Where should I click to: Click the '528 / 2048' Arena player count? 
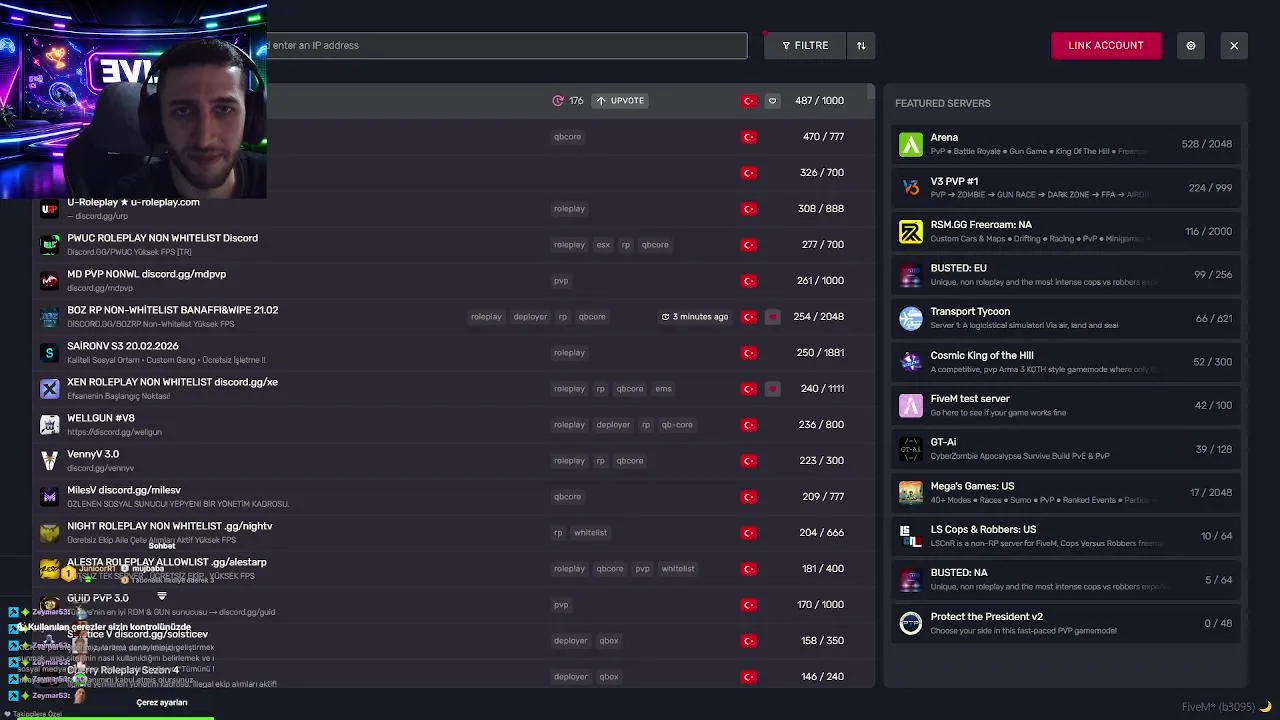(1206, 144)
